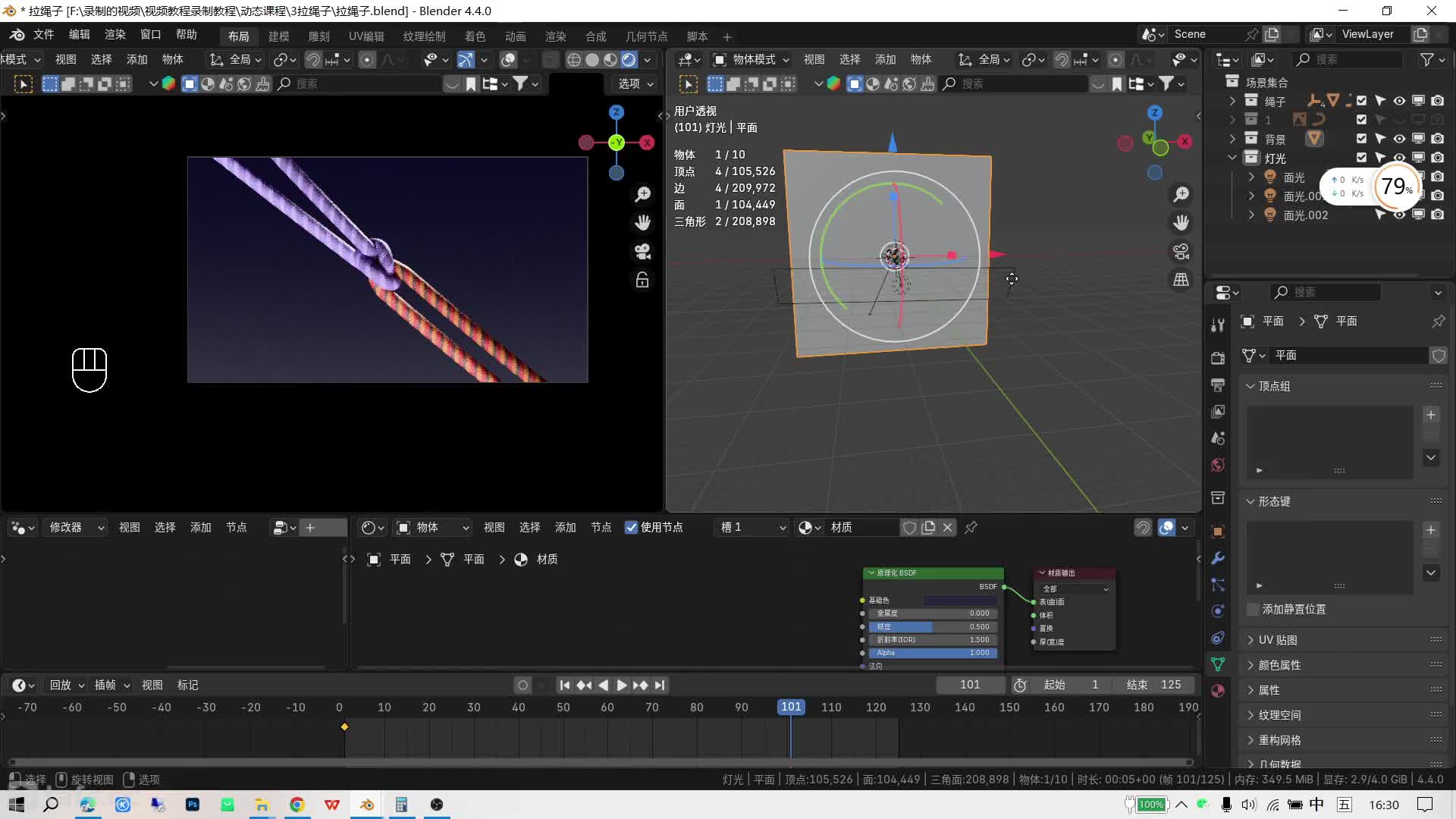Open the World properties tab
Screen dimensions: 1456x819
click(x=1218, y=465)
